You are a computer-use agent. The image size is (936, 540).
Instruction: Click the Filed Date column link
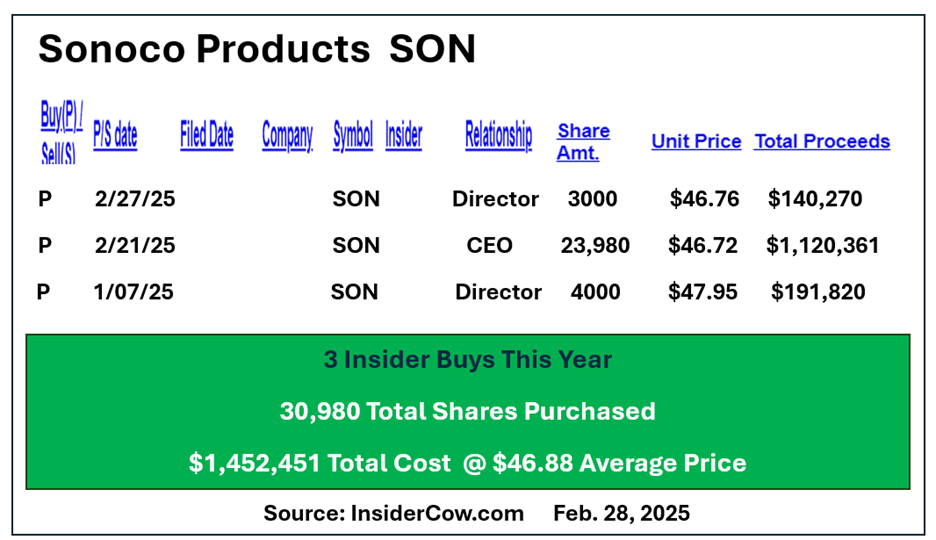click(207, 135)
